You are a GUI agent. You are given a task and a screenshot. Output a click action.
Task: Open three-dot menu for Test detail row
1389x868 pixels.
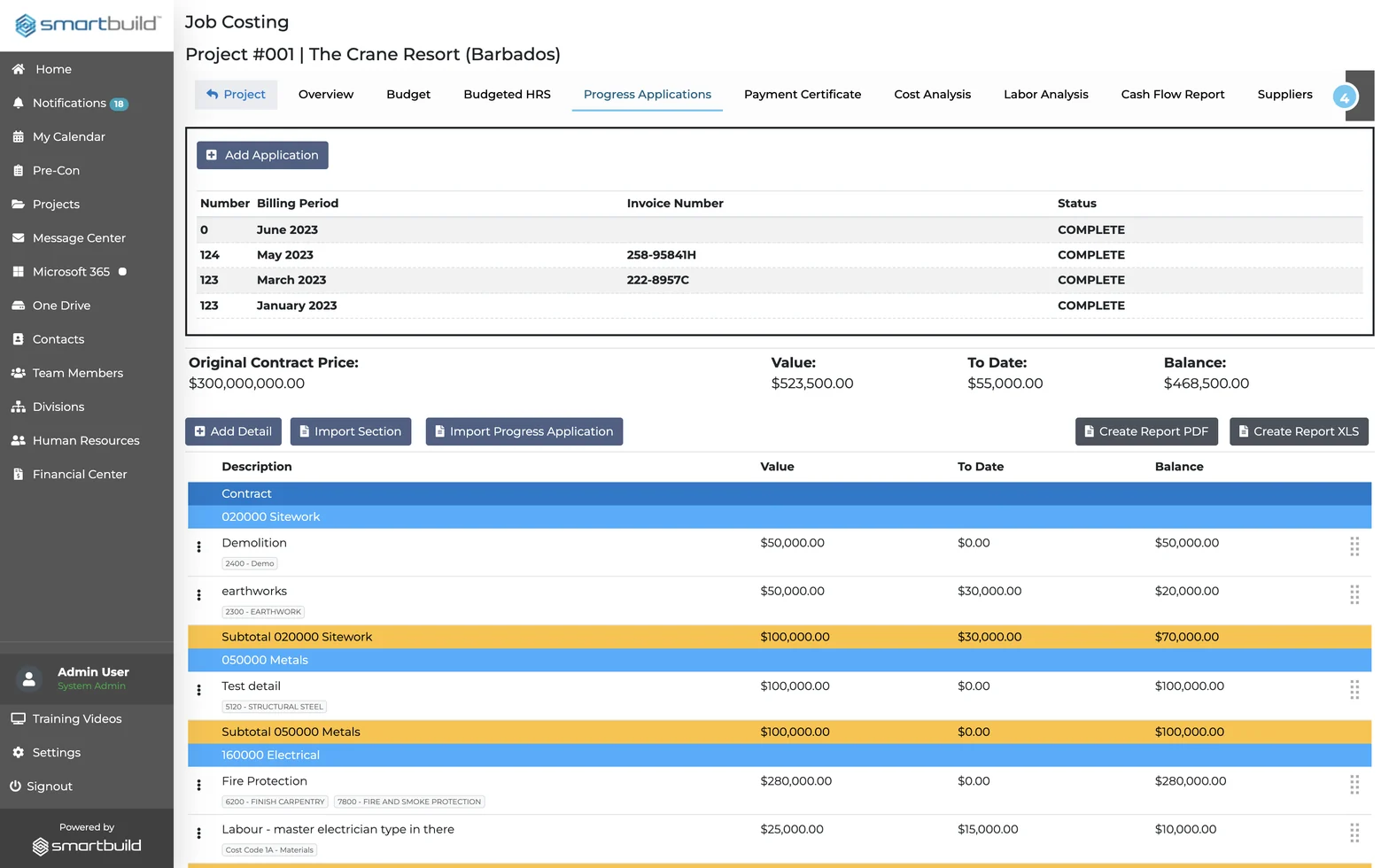tap(198, 690)
